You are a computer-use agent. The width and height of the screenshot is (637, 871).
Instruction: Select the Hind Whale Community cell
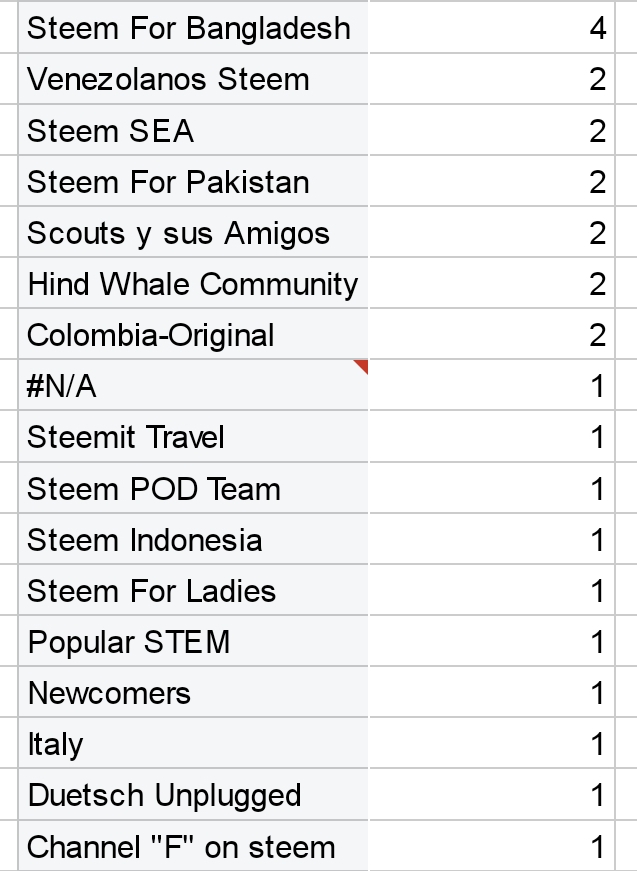(x=190, y=284)
